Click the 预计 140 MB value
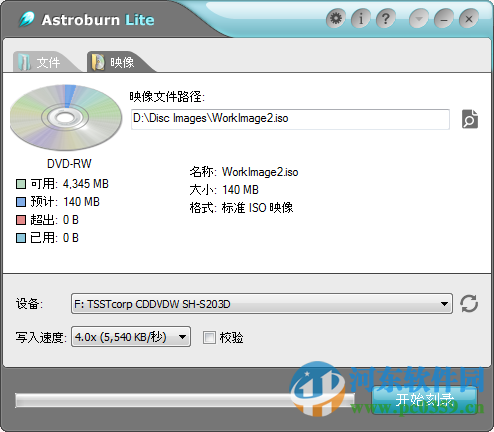494x432 pixels. [x=81, y=202]
